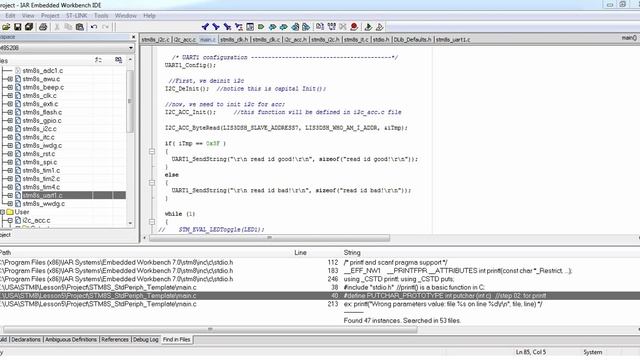The image size is (640, 360).
Task: Expand the stm8s_gpio.c tree node
Action: (x=10, y=120)
